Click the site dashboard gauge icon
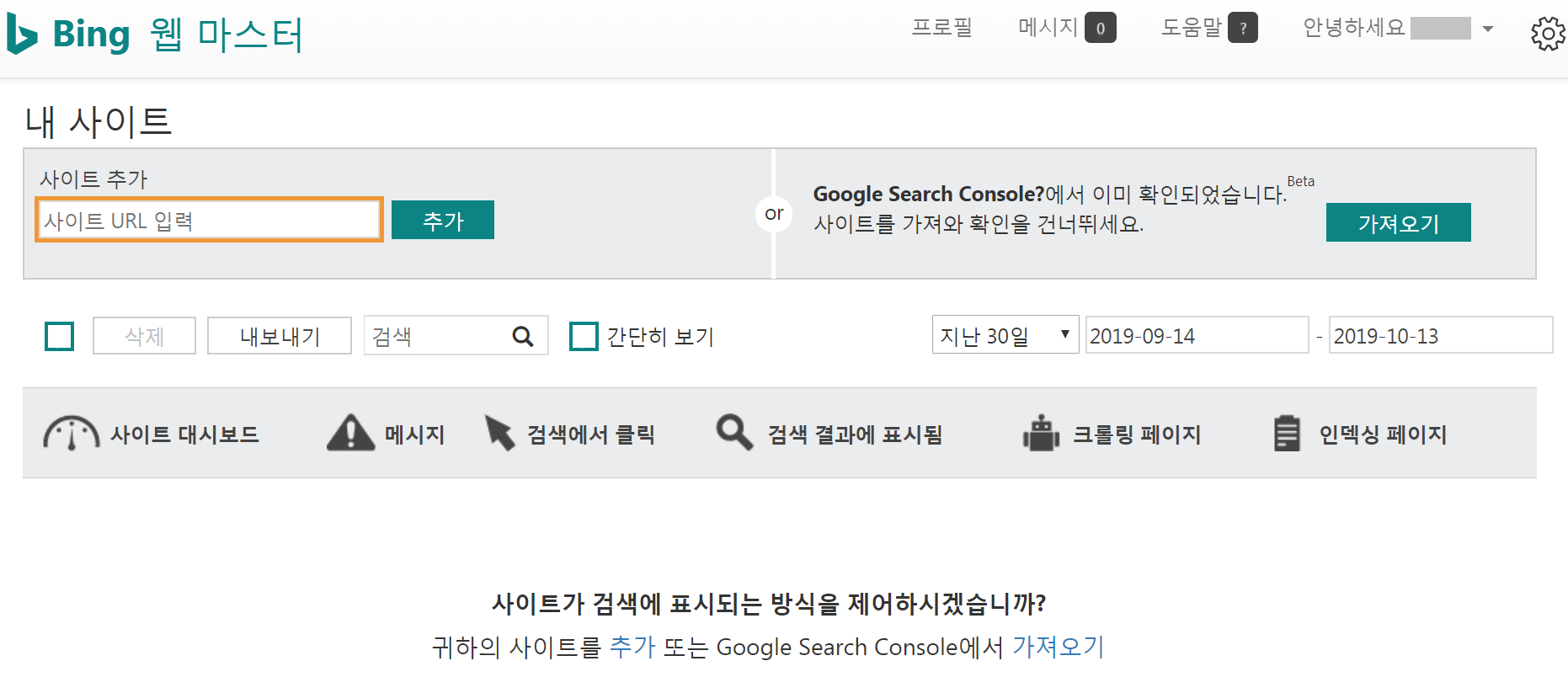The height and width of the screenshot is (693, 1568). tap(72, 434)
